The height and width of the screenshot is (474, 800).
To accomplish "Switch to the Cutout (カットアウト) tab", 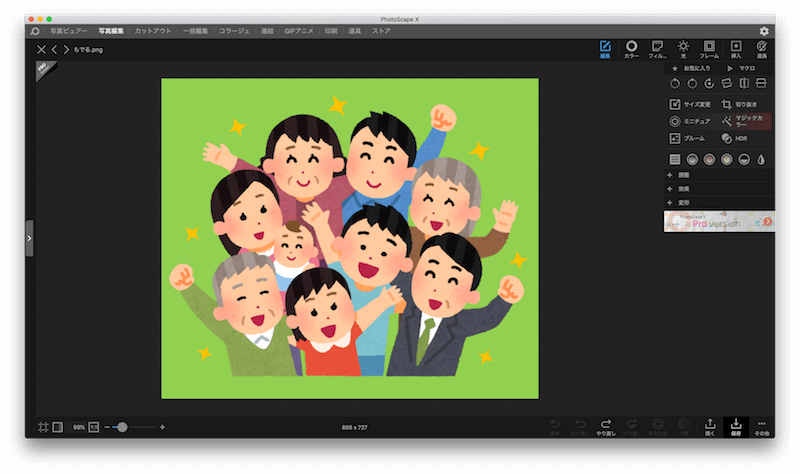I will click(151, 32).
